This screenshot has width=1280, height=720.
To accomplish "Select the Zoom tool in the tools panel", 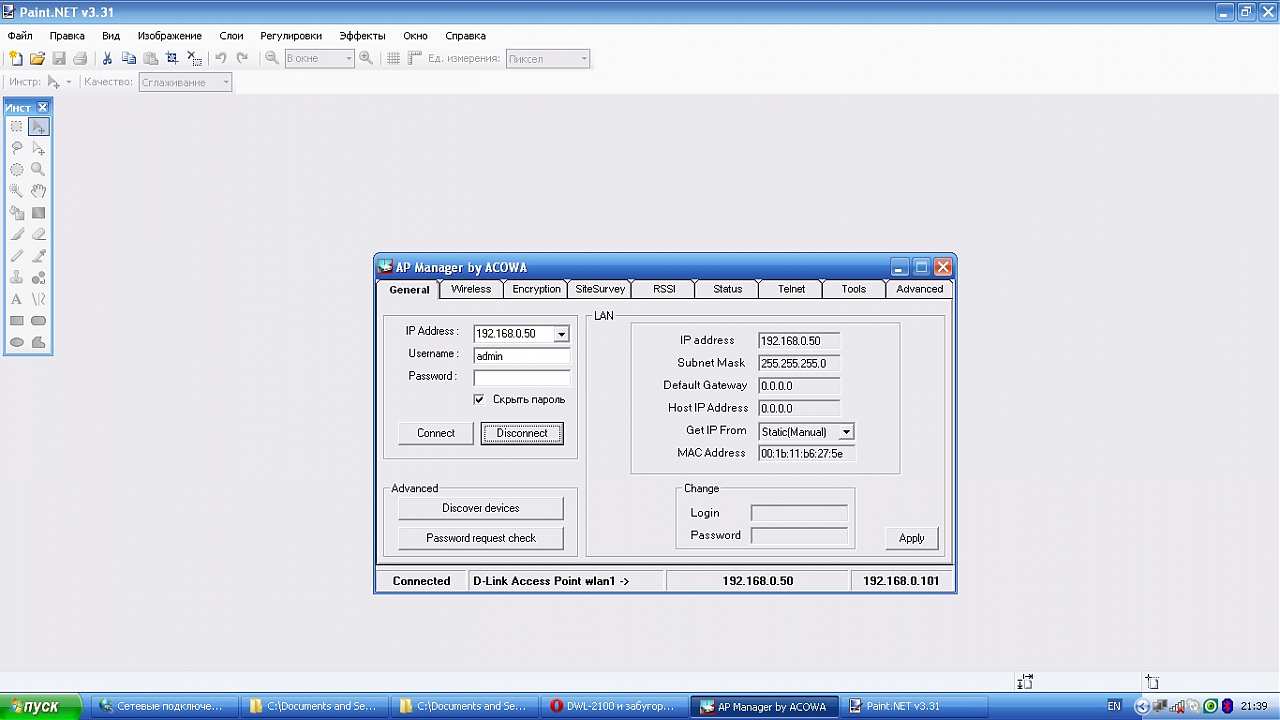I will point(38,170).
